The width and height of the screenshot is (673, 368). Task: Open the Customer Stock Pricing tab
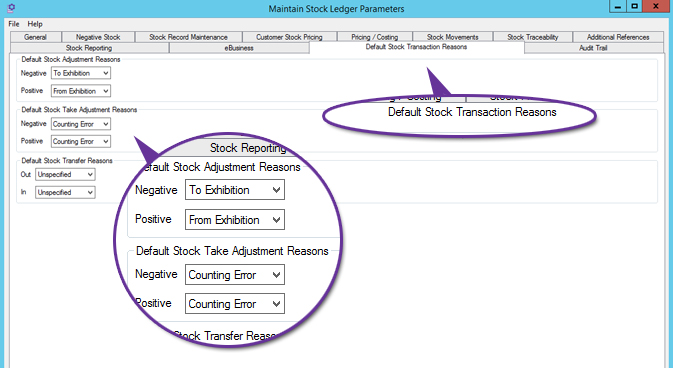(x=289, y=37)
